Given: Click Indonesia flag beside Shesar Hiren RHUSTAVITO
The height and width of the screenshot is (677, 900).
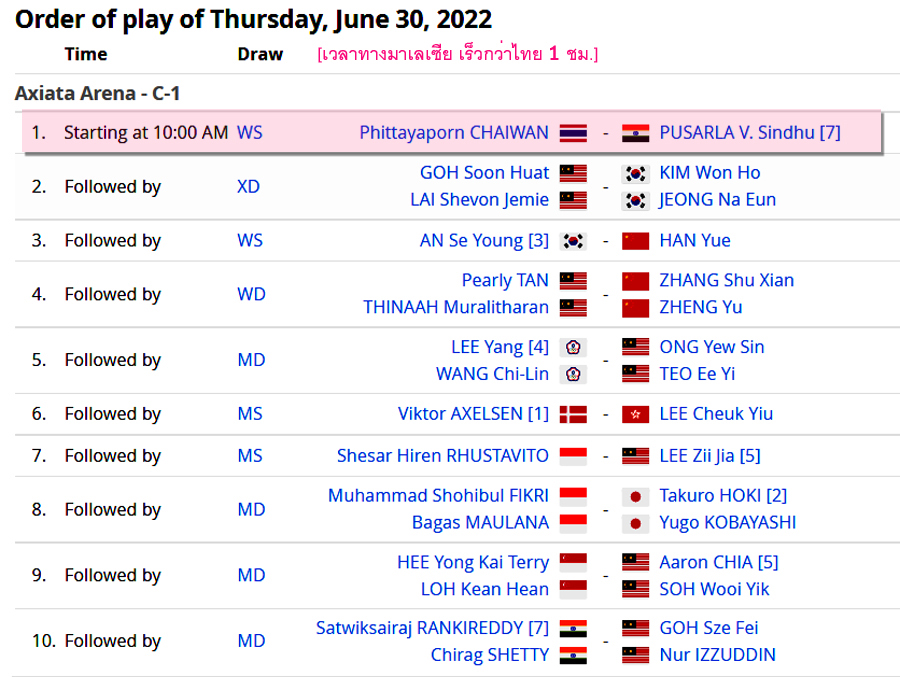Looking at the screenshot, I should tap(573, 456).
